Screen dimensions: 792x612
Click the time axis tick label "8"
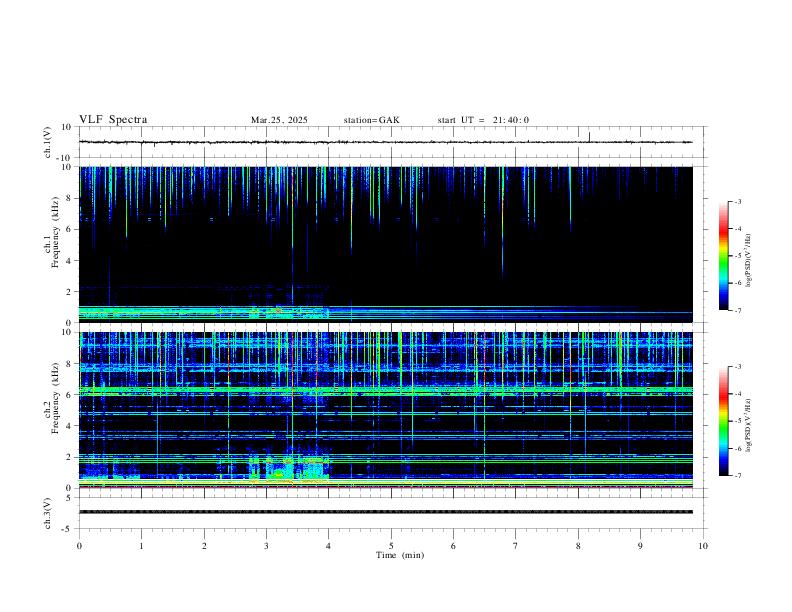(x=578, y=546)
